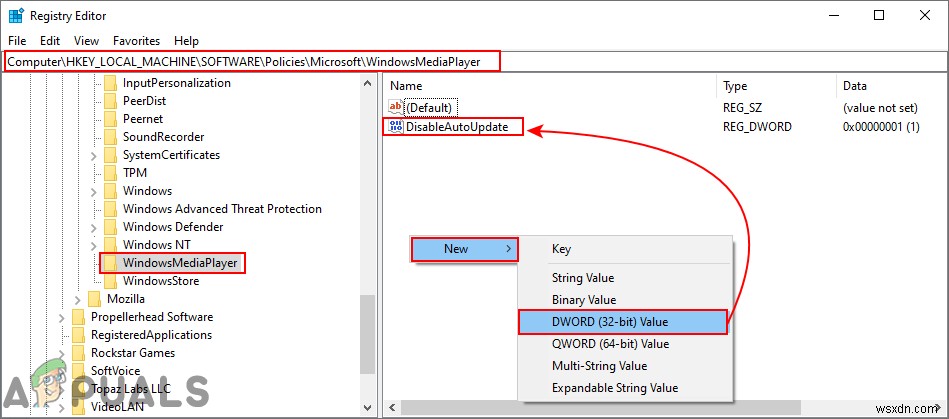Click the SystemCertificates folder icon

tap(110, 155)
